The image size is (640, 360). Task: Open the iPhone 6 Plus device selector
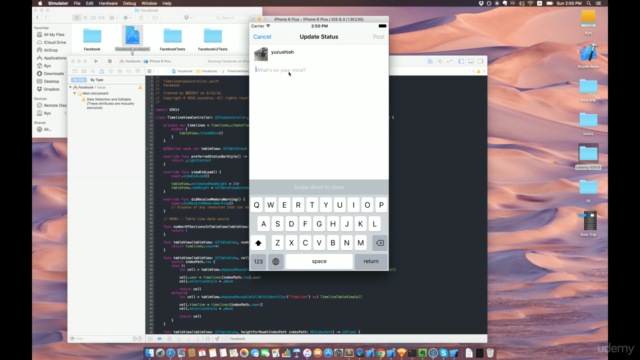[x=158, y=61]
